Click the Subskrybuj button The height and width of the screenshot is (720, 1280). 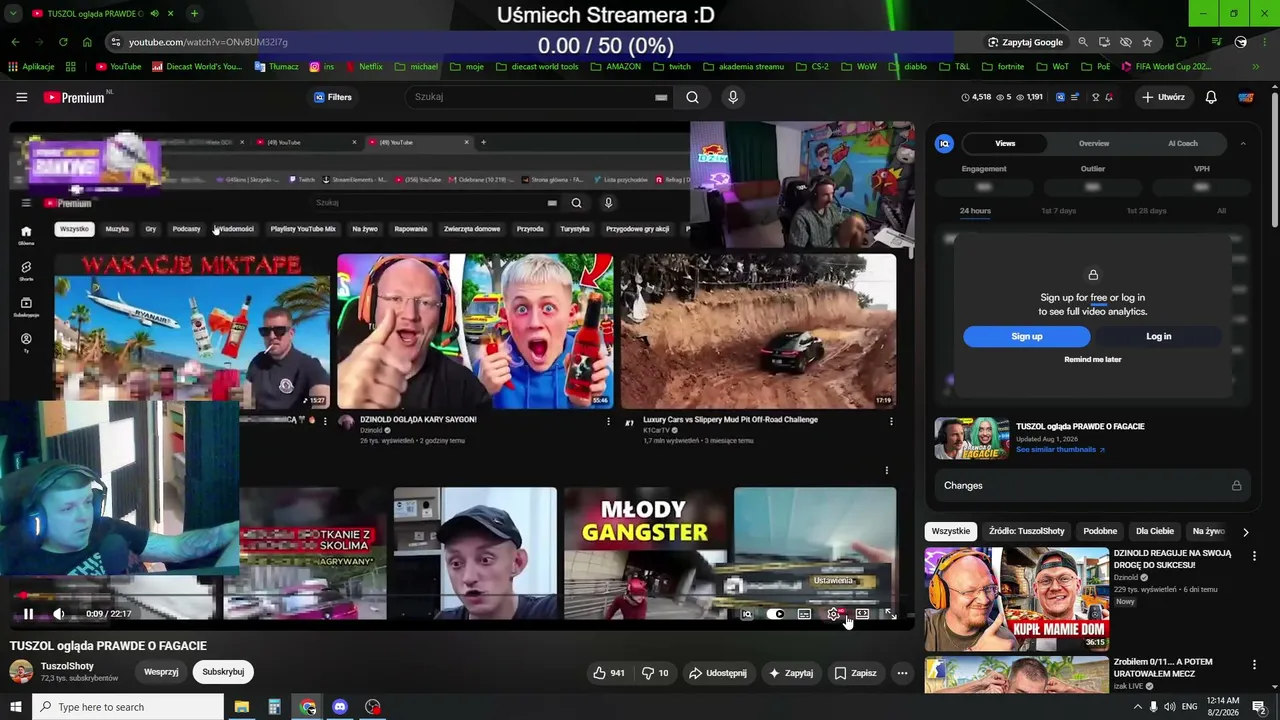(x=223, y=672)
